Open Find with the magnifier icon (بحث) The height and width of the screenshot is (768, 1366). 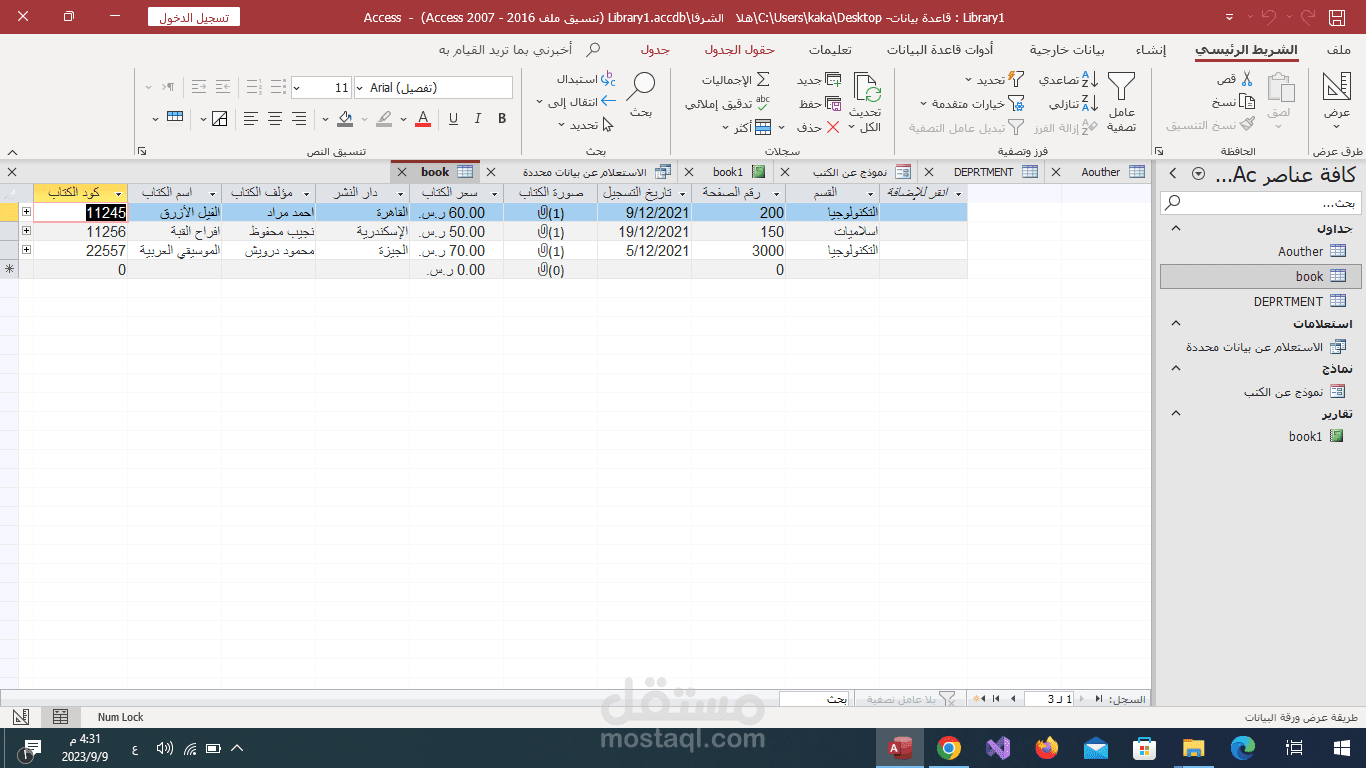(x=641, y=88)
